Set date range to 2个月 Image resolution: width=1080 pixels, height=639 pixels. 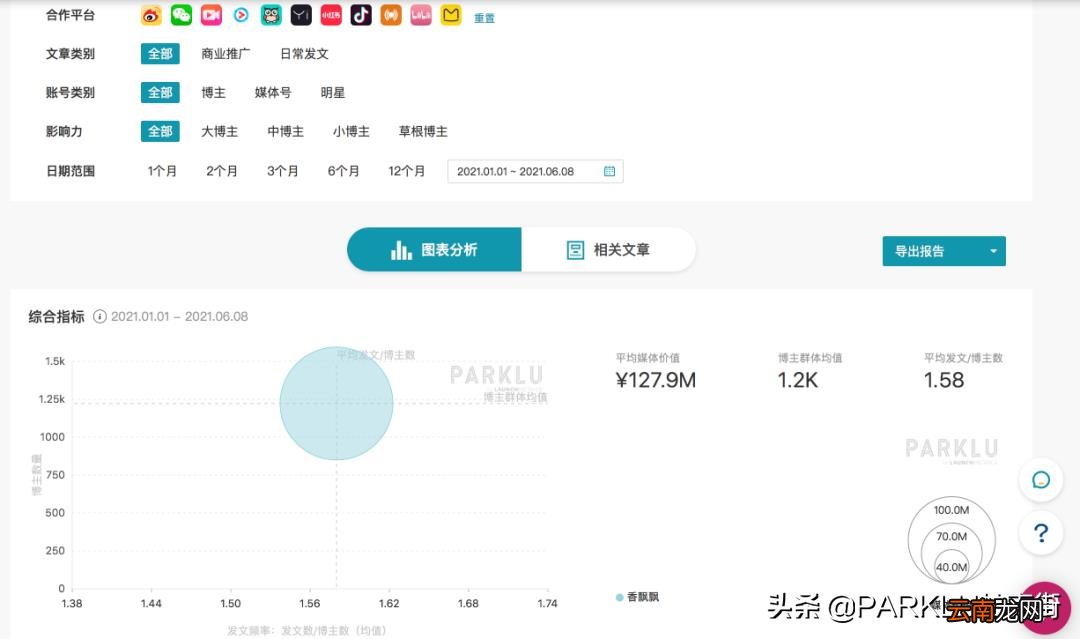[x=222, y=171]
